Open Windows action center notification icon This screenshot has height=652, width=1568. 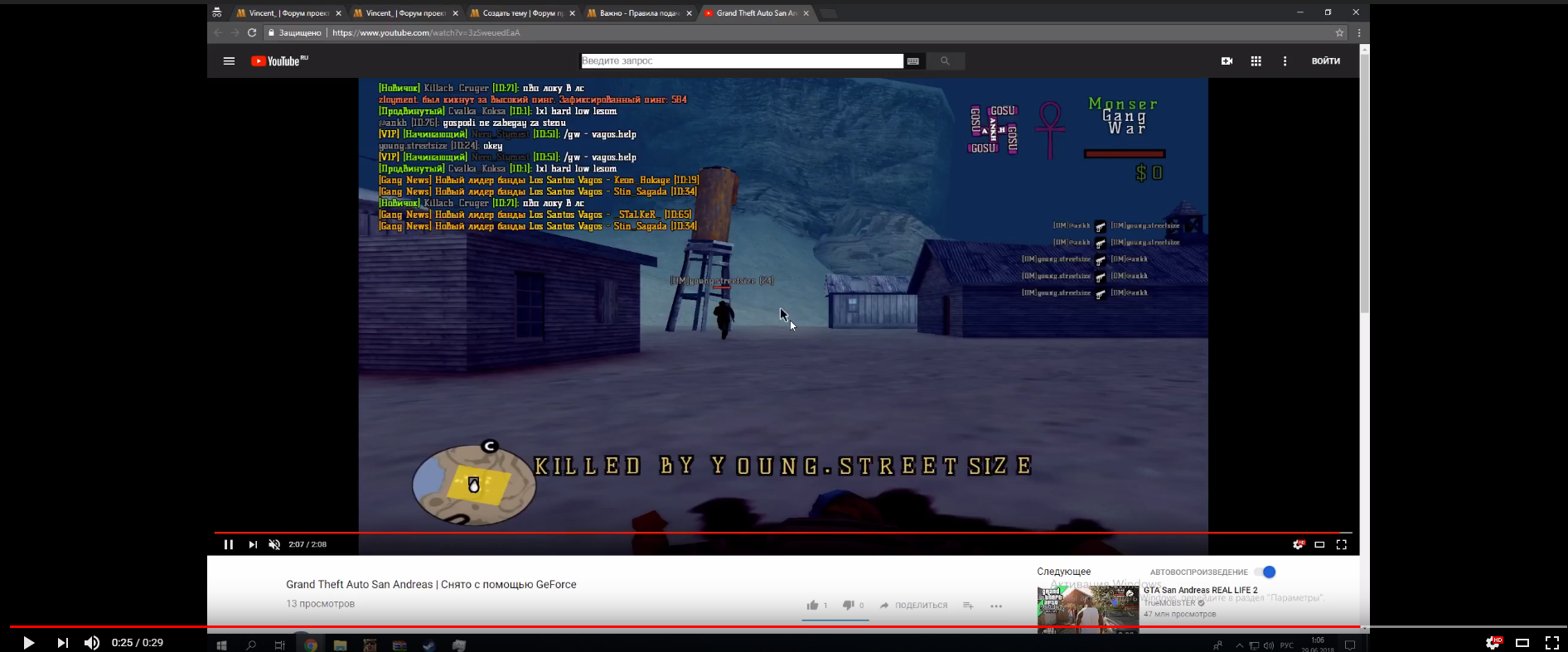(x=1349, y=645)
